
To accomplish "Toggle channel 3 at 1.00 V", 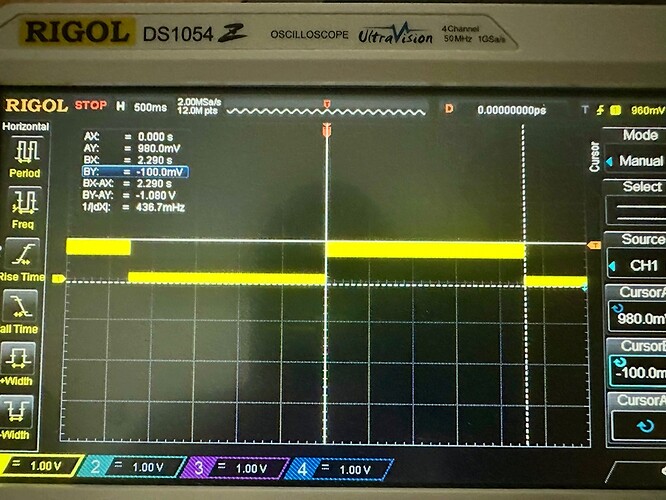I will pyautogui.click(x=233, y=467).
